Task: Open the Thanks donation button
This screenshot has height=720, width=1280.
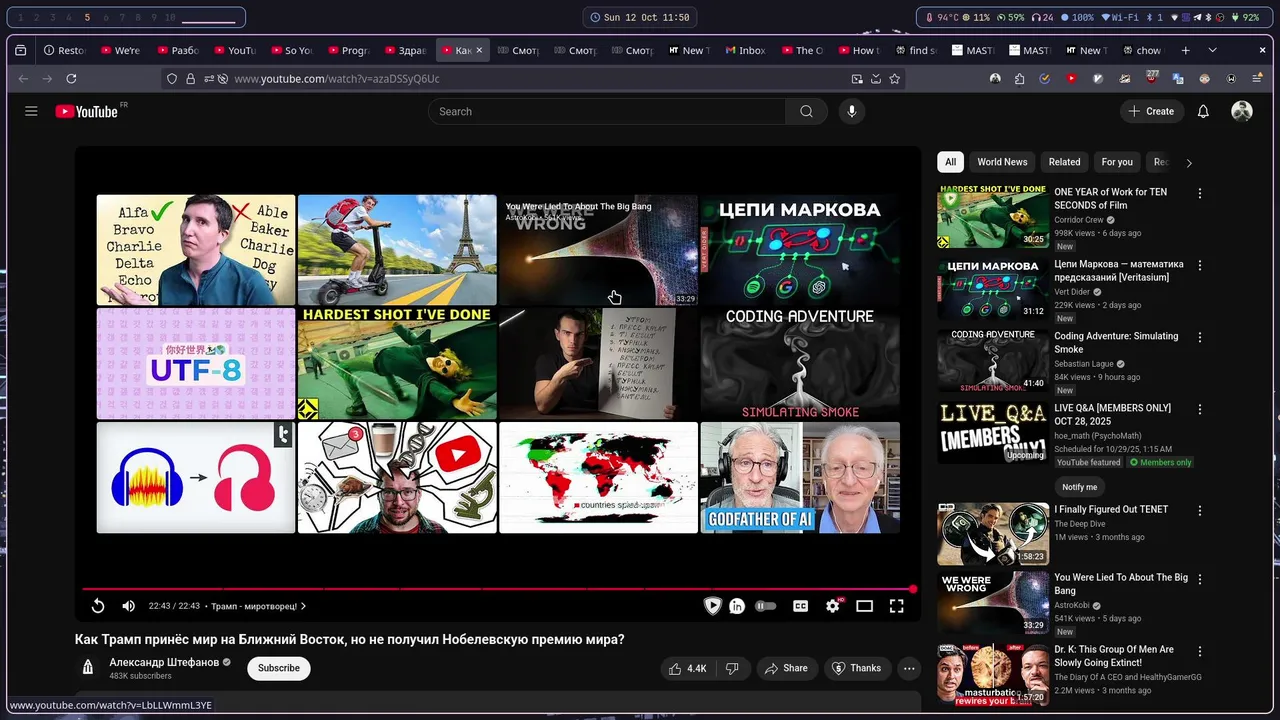Action: click(x=856, y=668)
